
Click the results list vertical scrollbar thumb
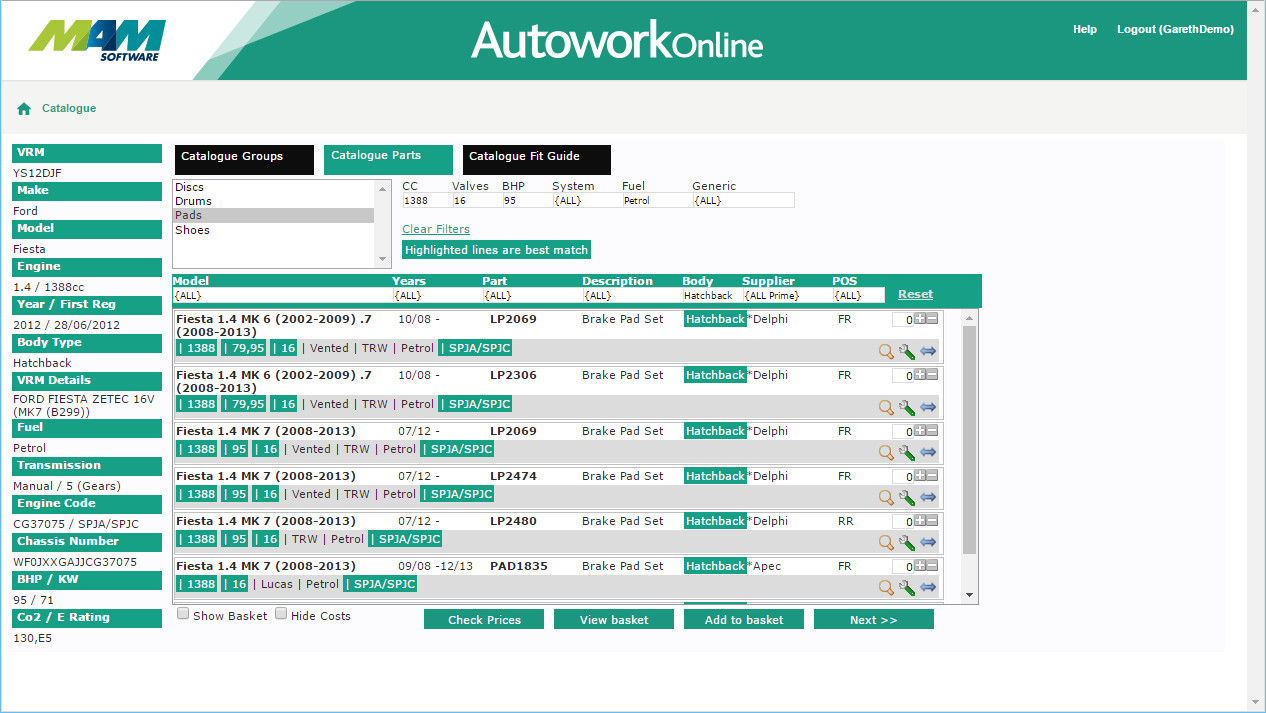[968, 440]
